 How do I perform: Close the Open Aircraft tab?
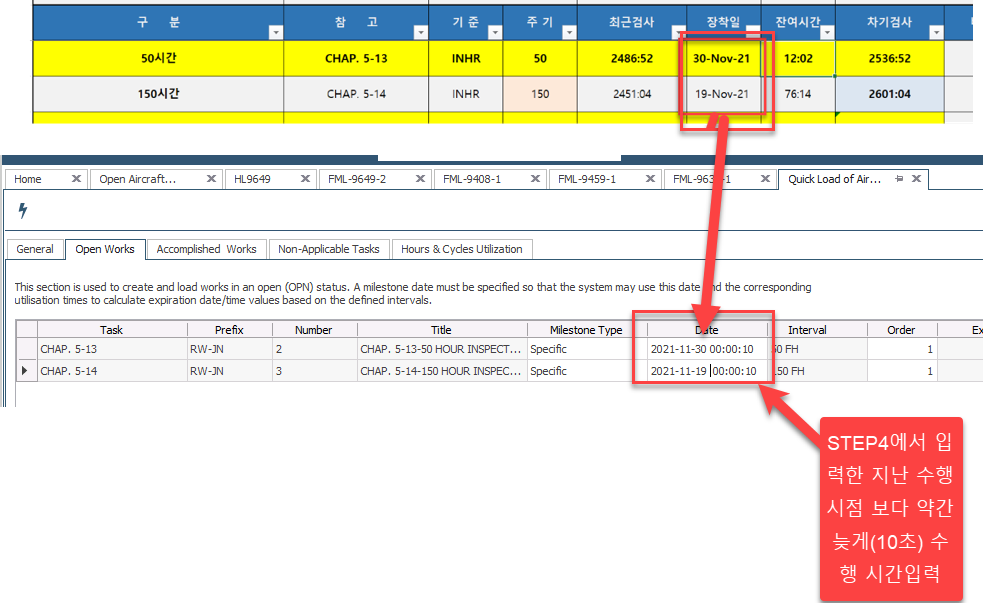click(211, 179)
